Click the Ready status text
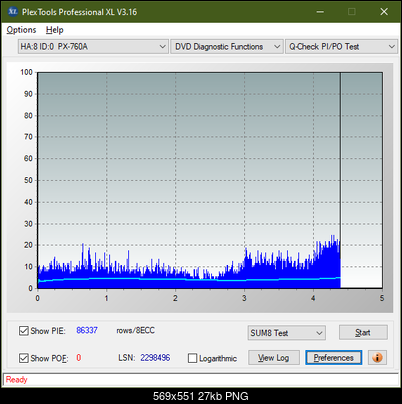Viewport: 402px width, 404px height. click(16, 380)
